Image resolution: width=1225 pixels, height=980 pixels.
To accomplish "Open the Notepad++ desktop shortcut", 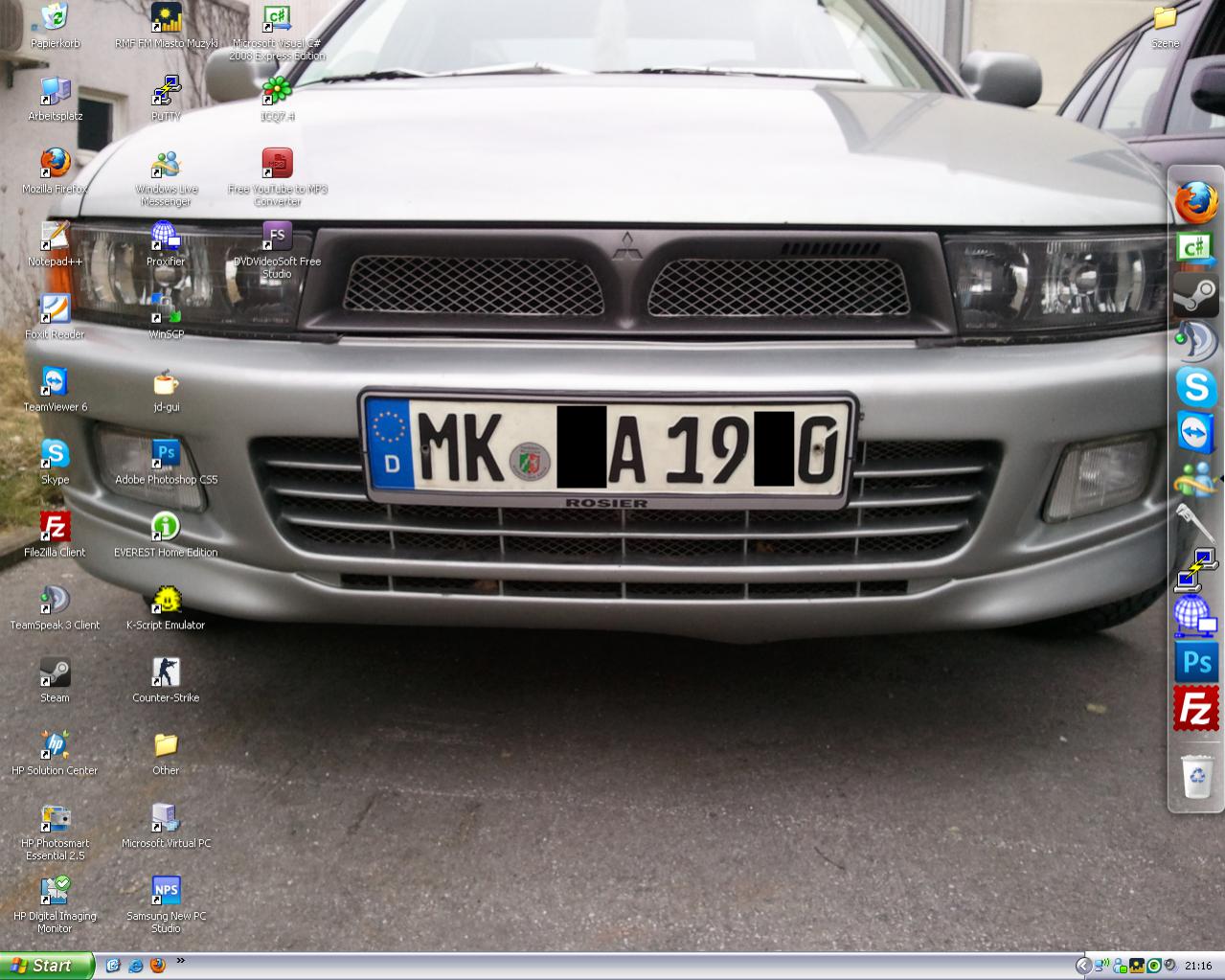I will pyautogui.click(x=55, y=244).
